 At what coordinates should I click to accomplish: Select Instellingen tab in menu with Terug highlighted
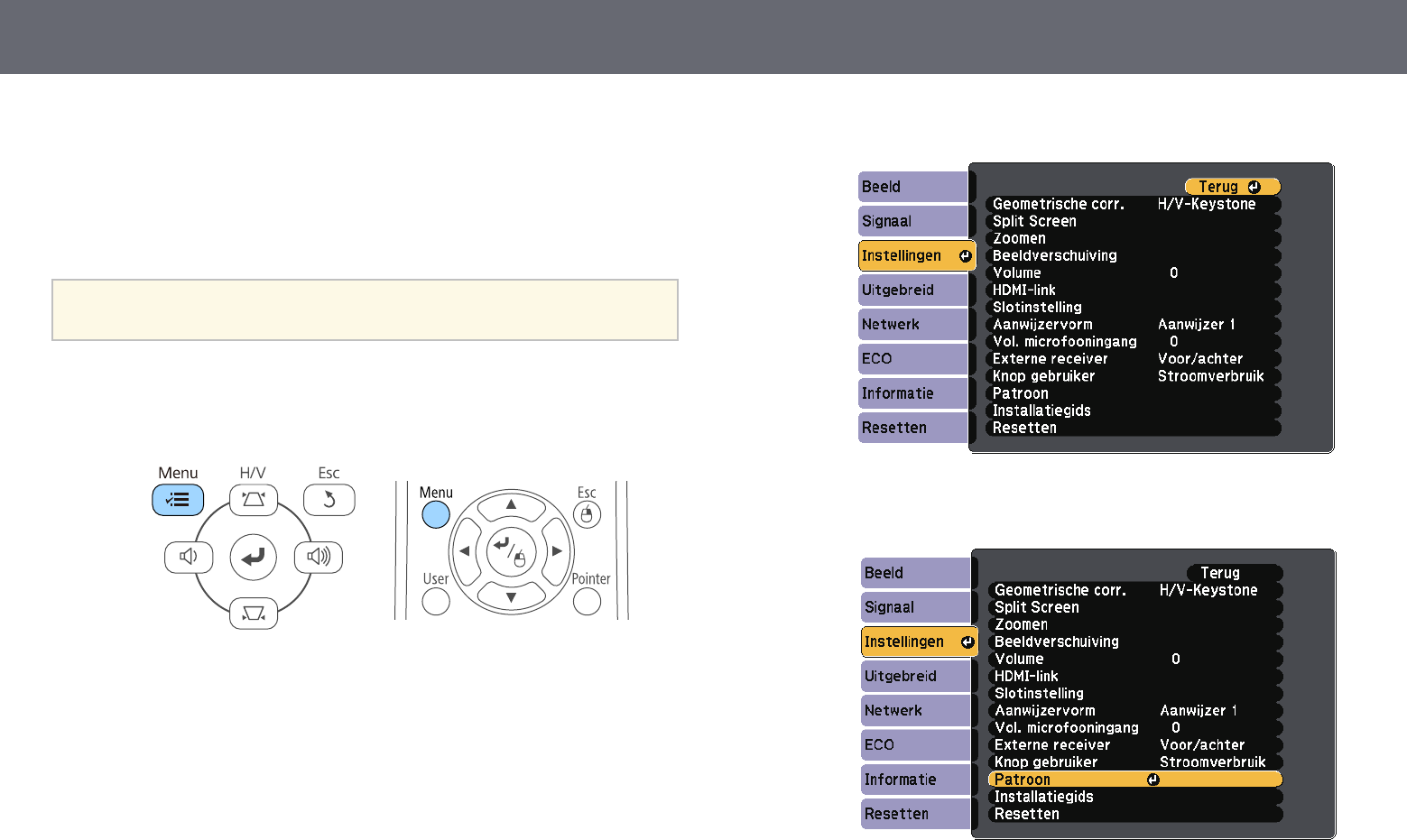[917, 255]
